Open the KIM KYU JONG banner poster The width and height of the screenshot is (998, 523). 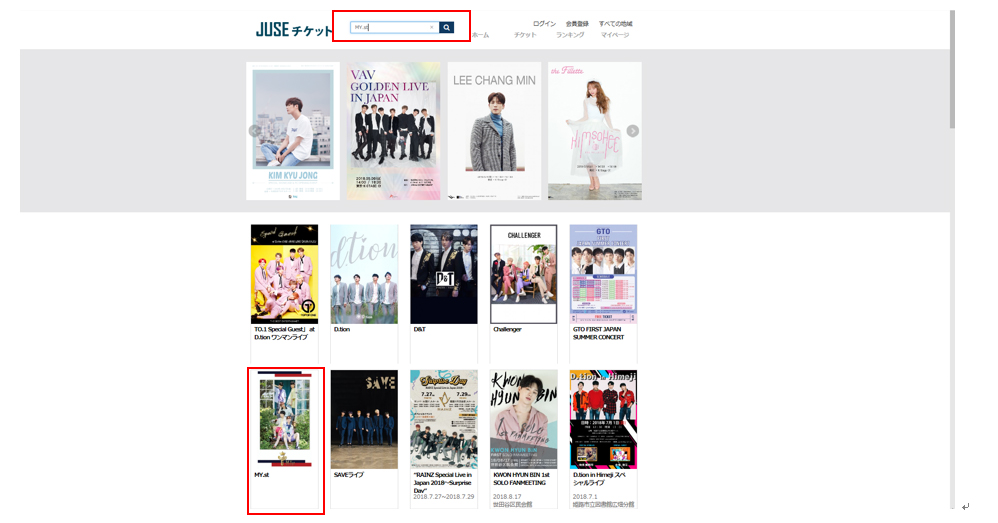293,131
